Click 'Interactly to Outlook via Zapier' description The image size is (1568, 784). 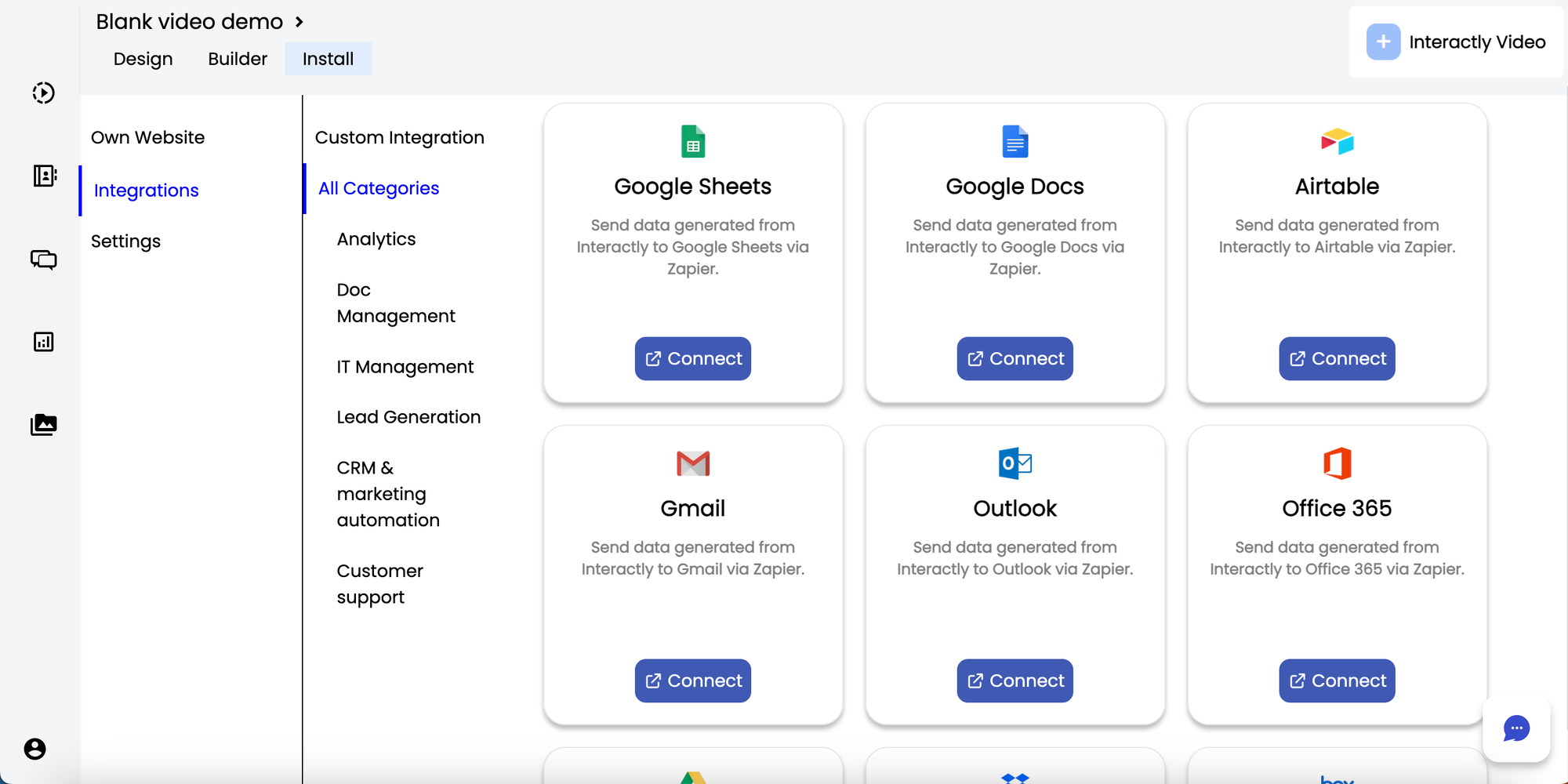1015,569
